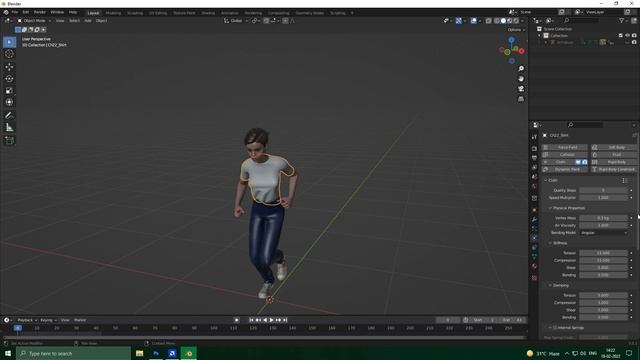The image size is (640, 360).
Task: Collapse the Stiffness subpanel
Action: click(550, 243)
